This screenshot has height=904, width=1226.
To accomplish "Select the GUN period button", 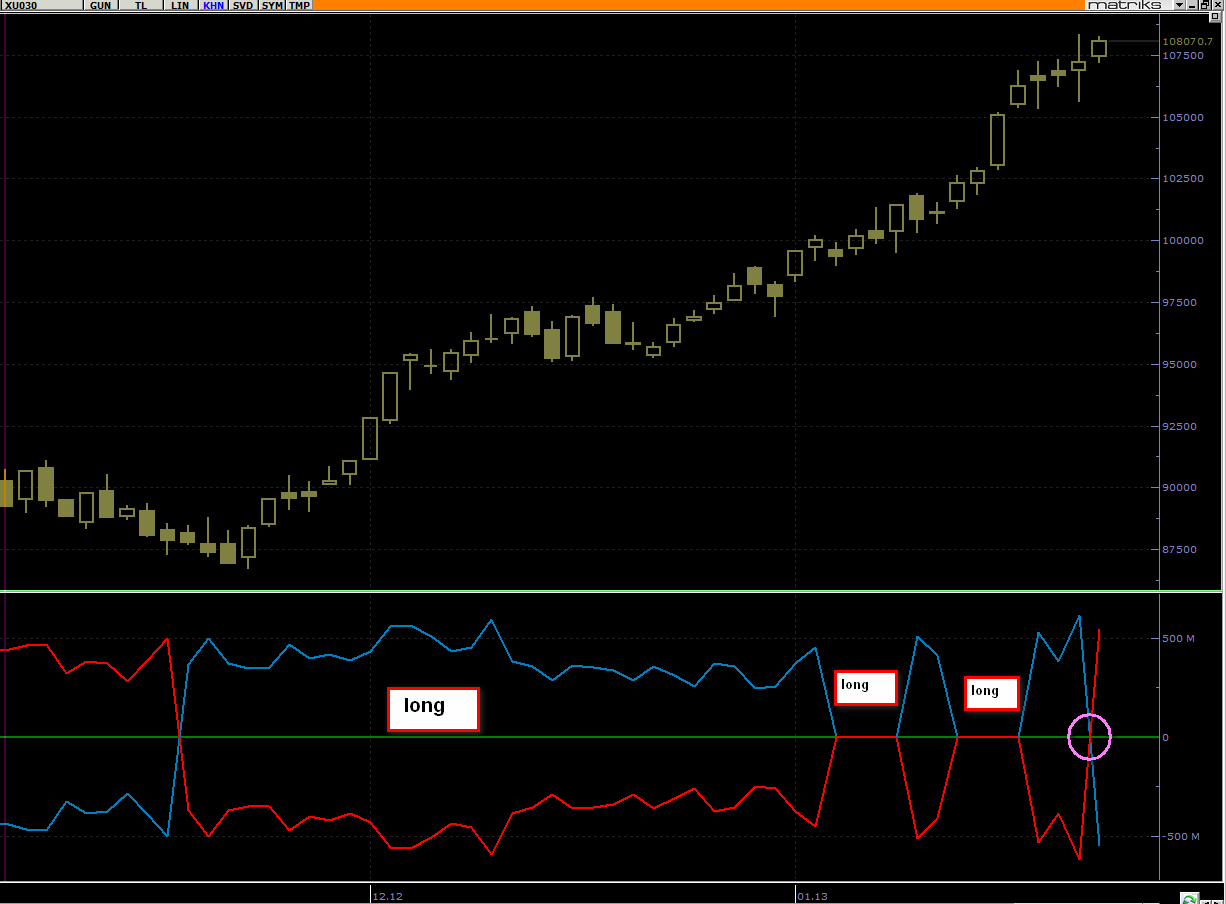I will (100, 5).
